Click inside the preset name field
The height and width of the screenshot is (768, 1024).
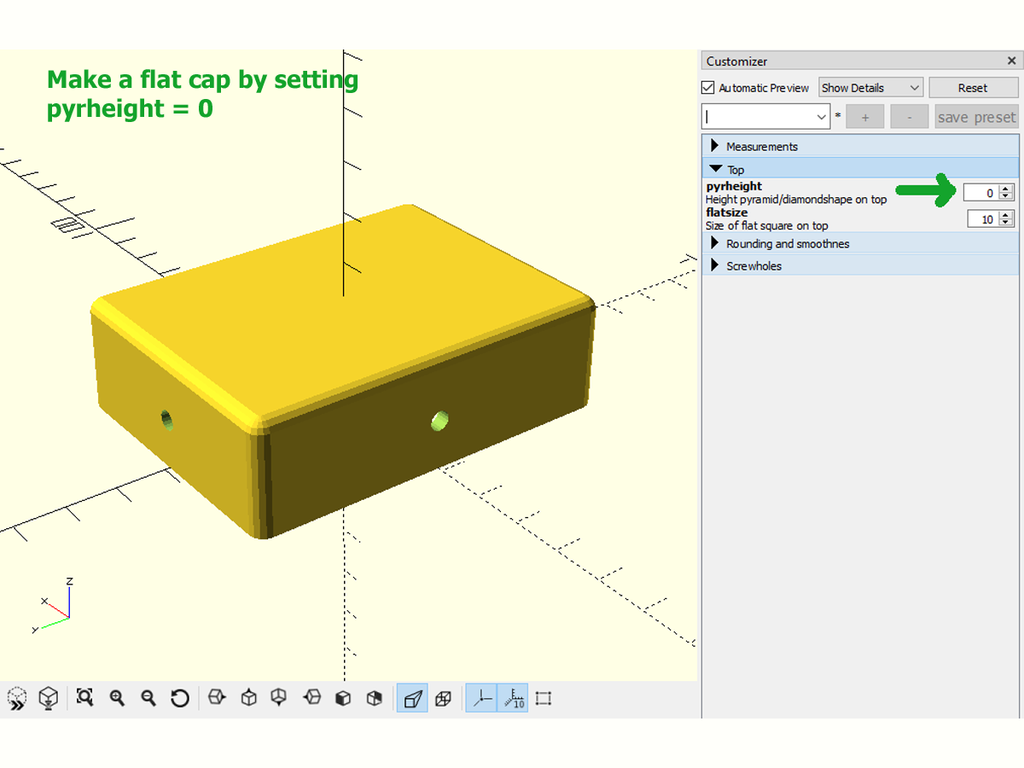coord(760,116)
